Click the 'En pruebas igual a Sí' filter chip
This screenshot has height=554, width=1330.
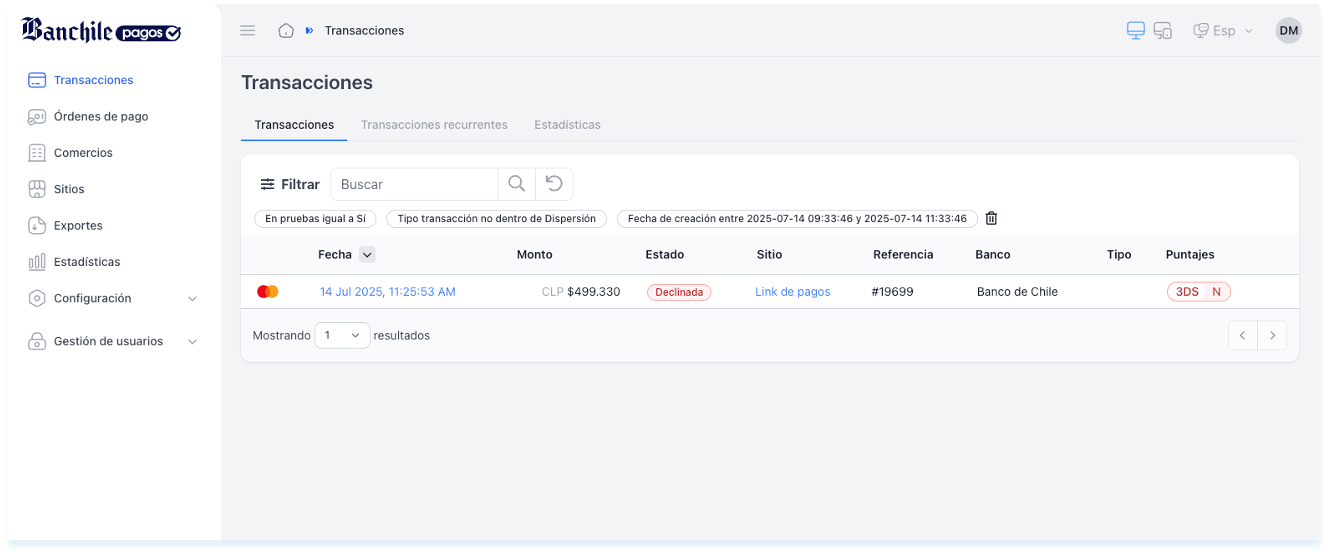tap(315, 219)
